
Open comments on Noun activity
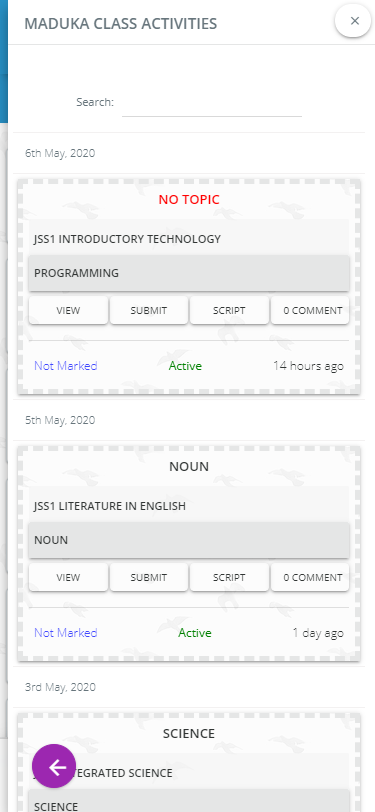pyautogui.click(x=312, y=577)
